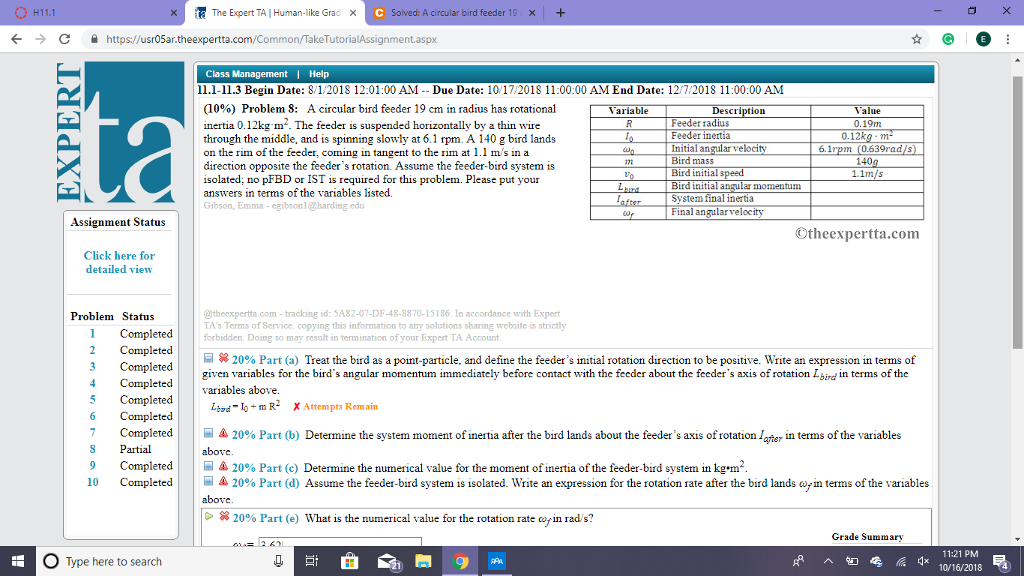The height and width of the screenshot is (576, 1024).
Task: Click the Expert TA logo
Action: 120,132
